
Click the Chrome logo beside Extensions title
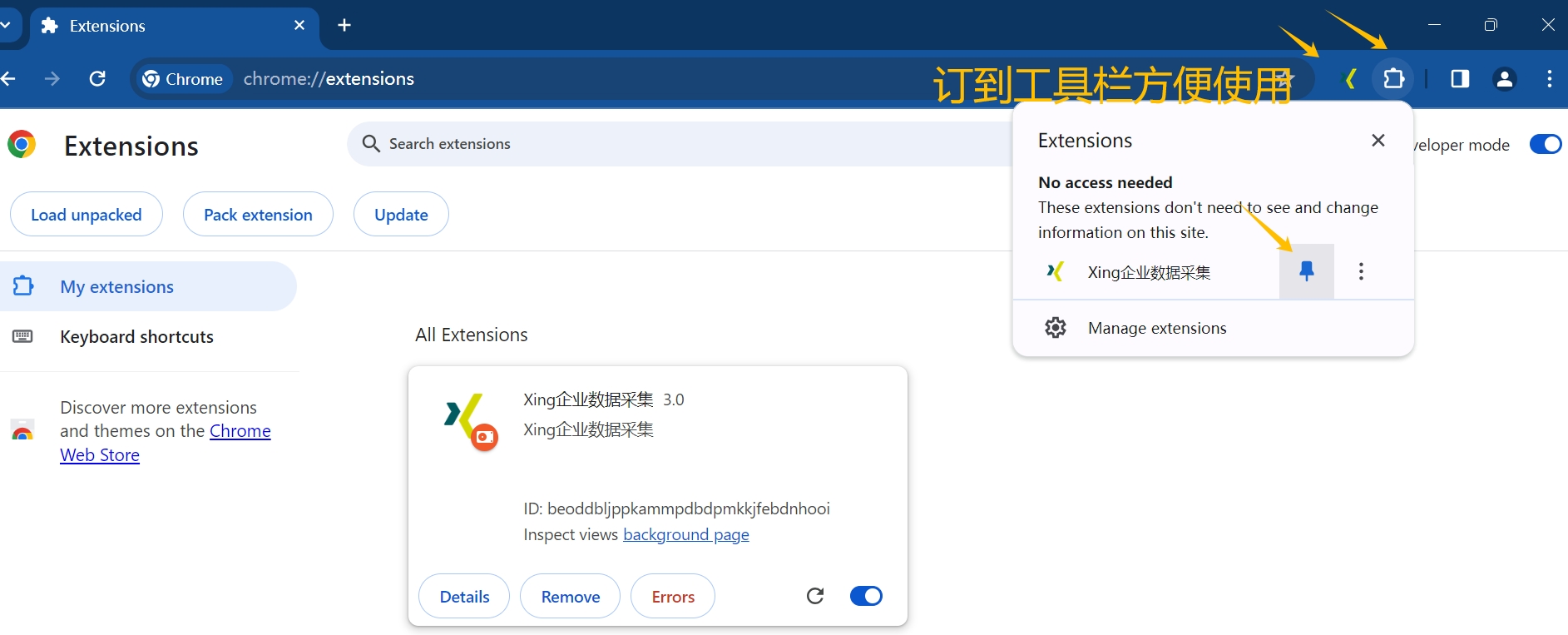22,145
